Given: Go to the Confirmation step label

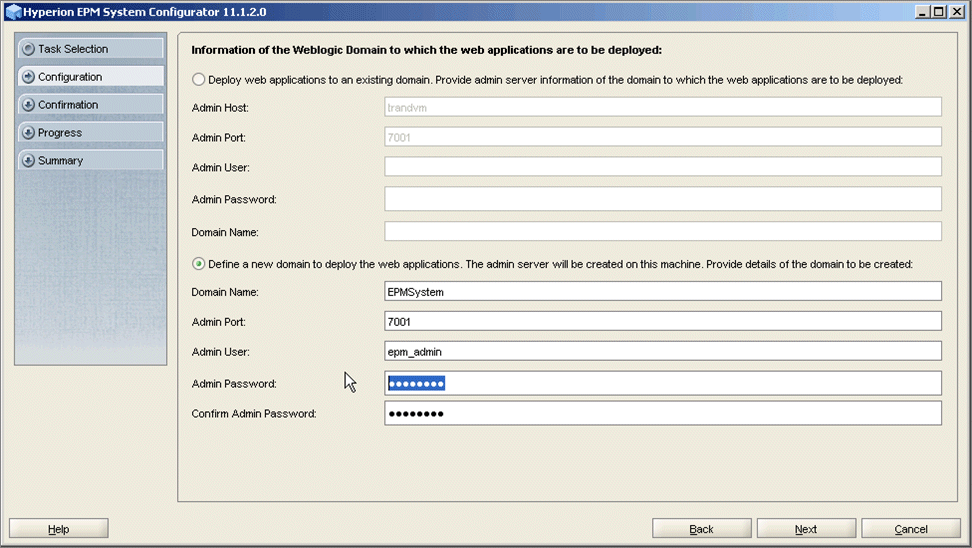Looking at the screenshot, I should (68, 105).
